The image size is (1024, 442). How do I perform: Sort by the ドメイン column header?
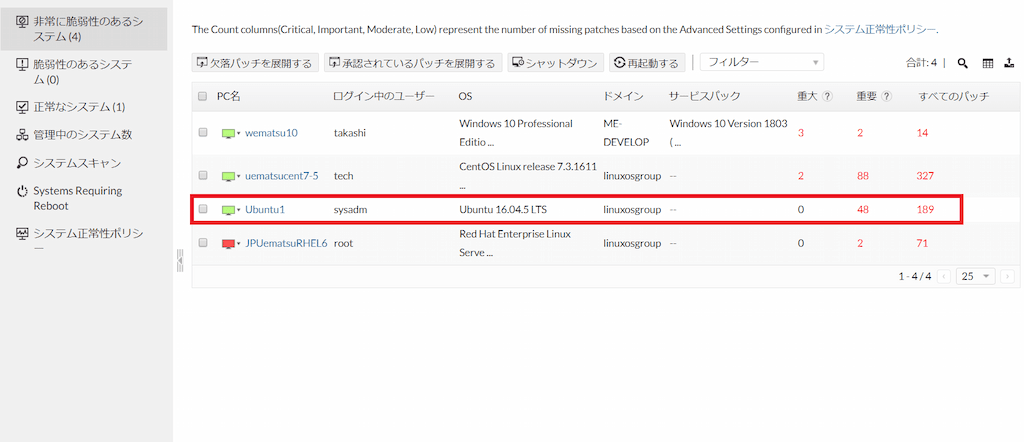[x=624, y=97]
